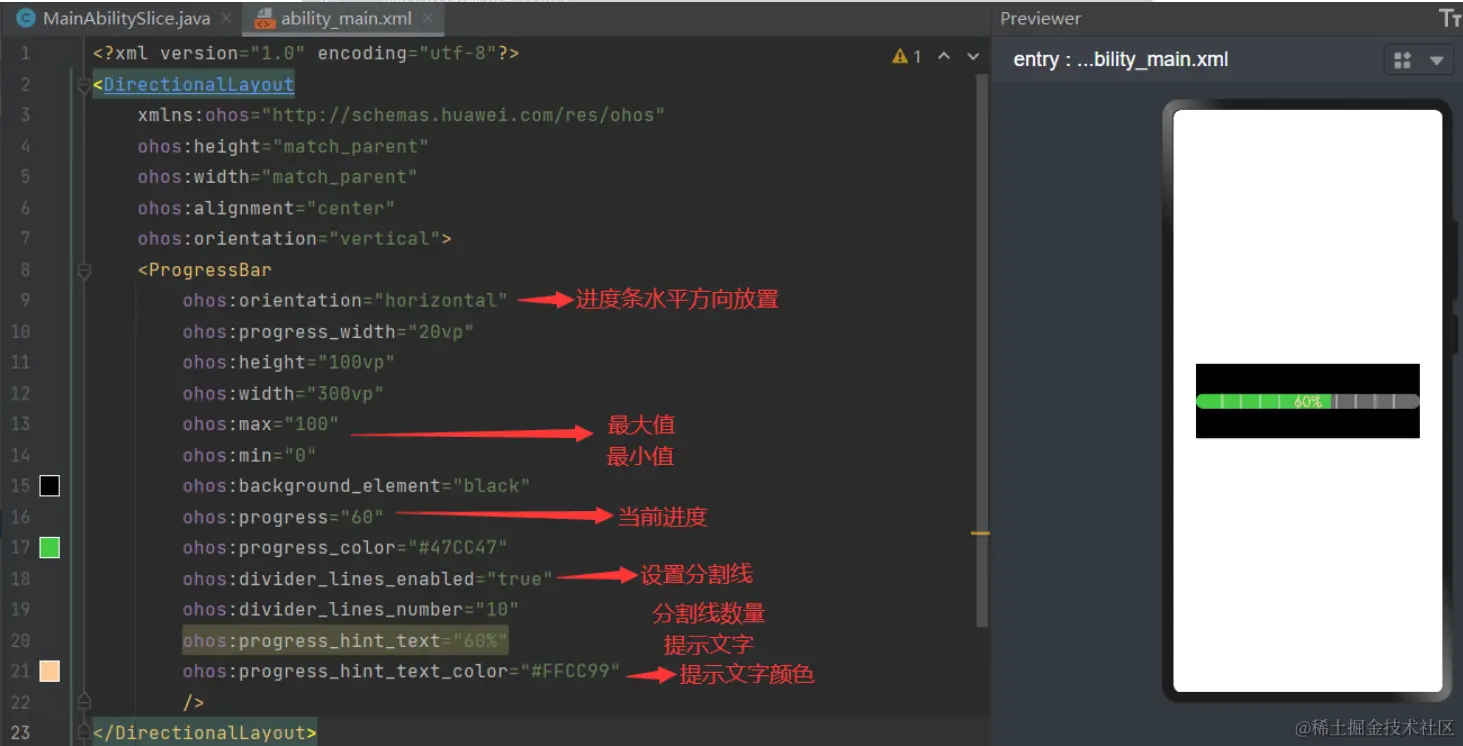Click ohos:background_element="black" attribute
The width and height of the screenshot is (1463, 746).
click(x=356, y=486)
